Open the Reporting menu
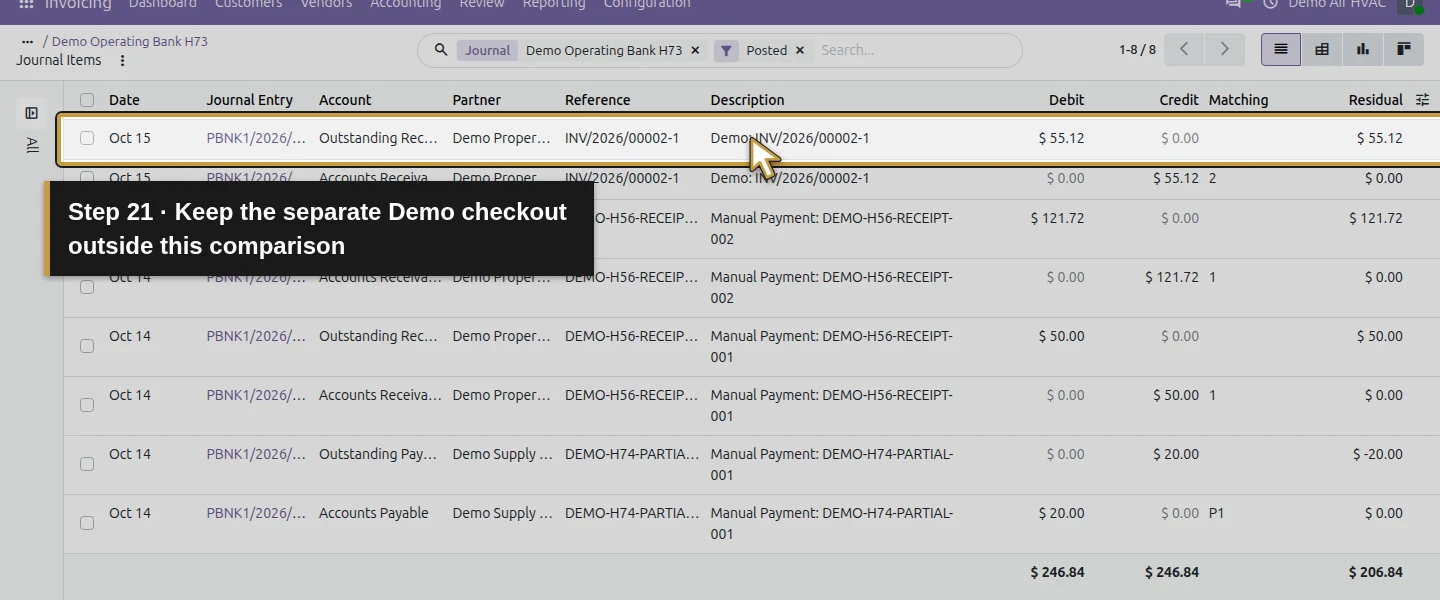Viewport: 1440px width, 600px height. (x=554, y=4)
